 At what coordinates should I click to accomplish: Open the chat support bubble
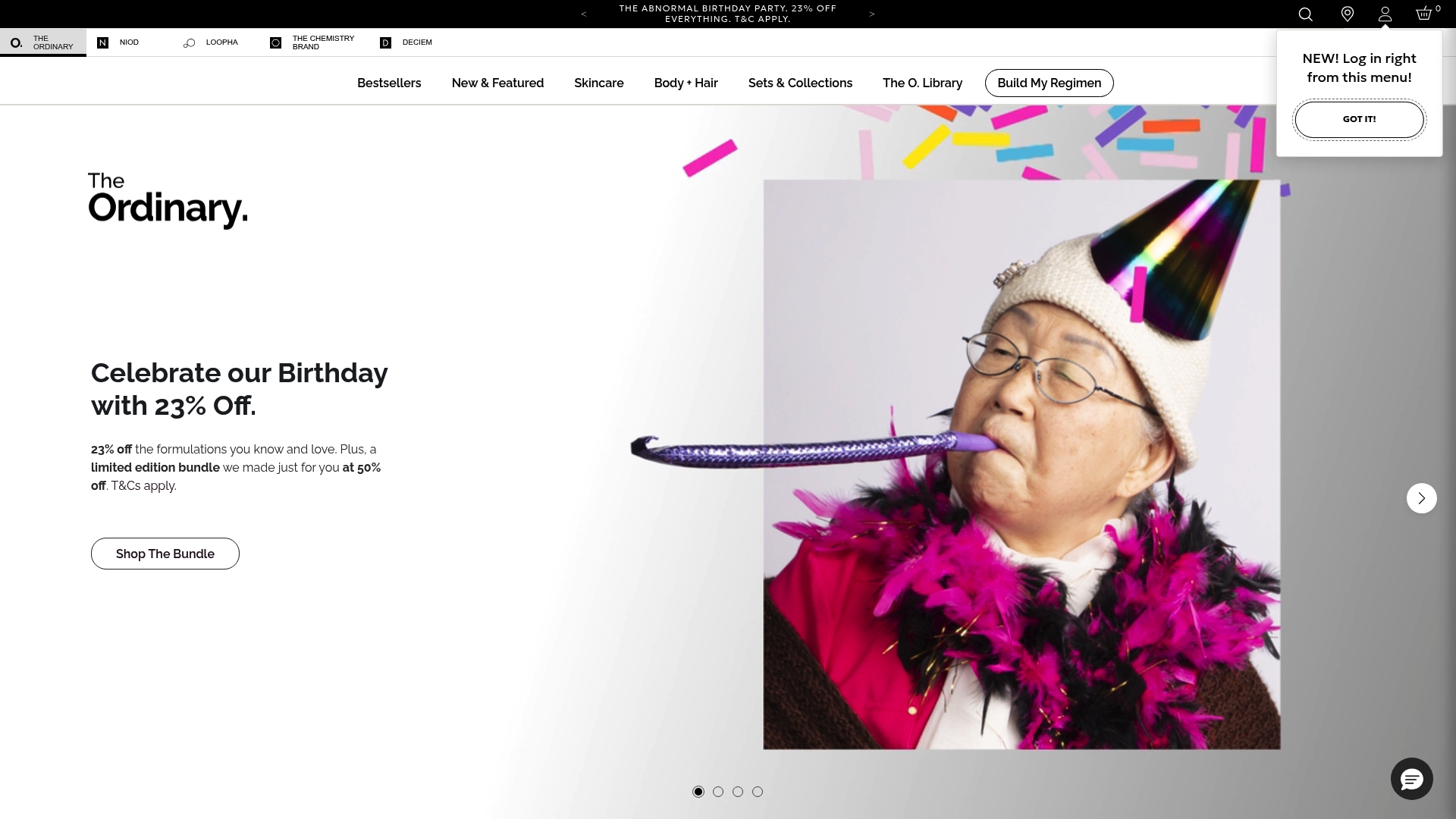(x=1411, y=779)
